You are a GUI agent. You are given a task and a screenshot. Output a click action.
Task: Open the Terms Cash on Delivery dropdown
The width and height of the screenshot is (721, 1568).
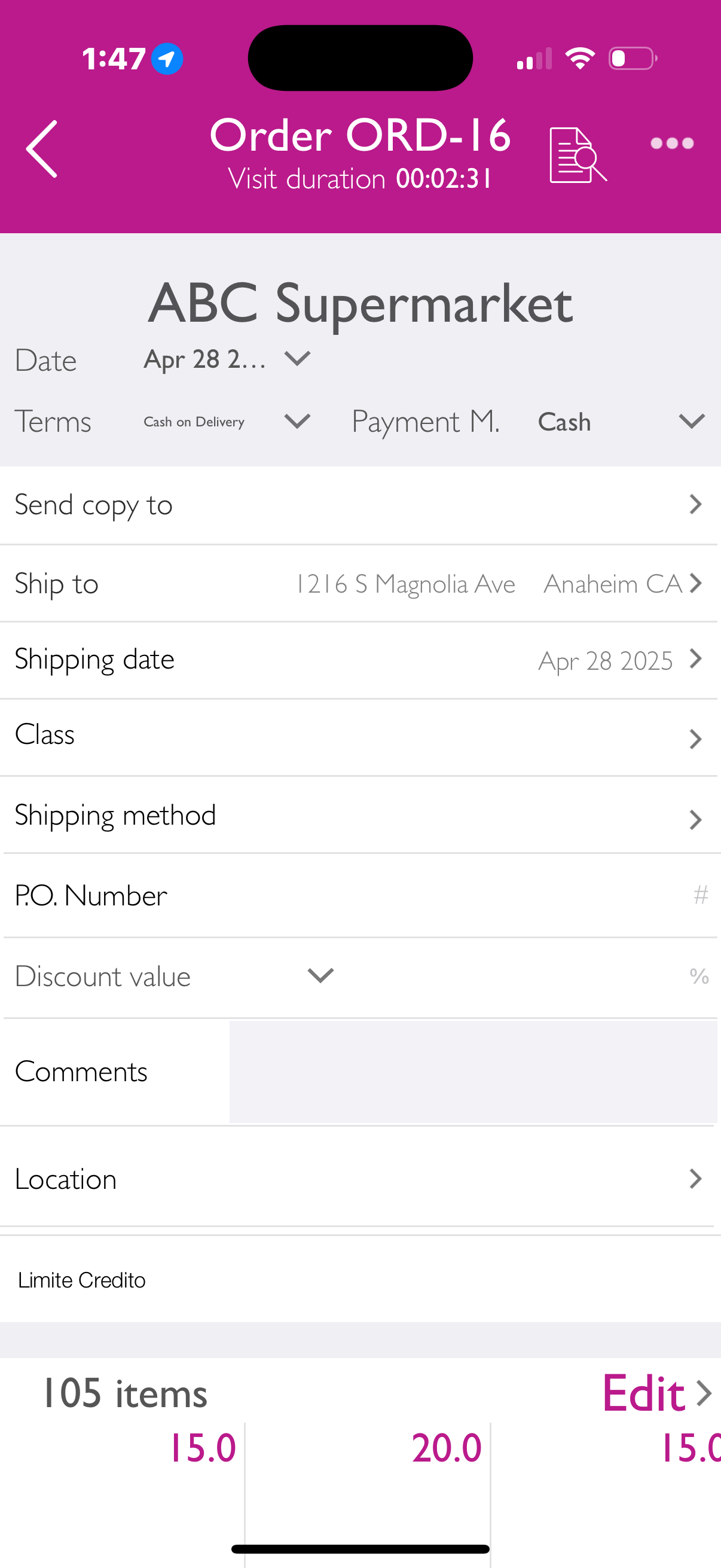click(227, 421)
